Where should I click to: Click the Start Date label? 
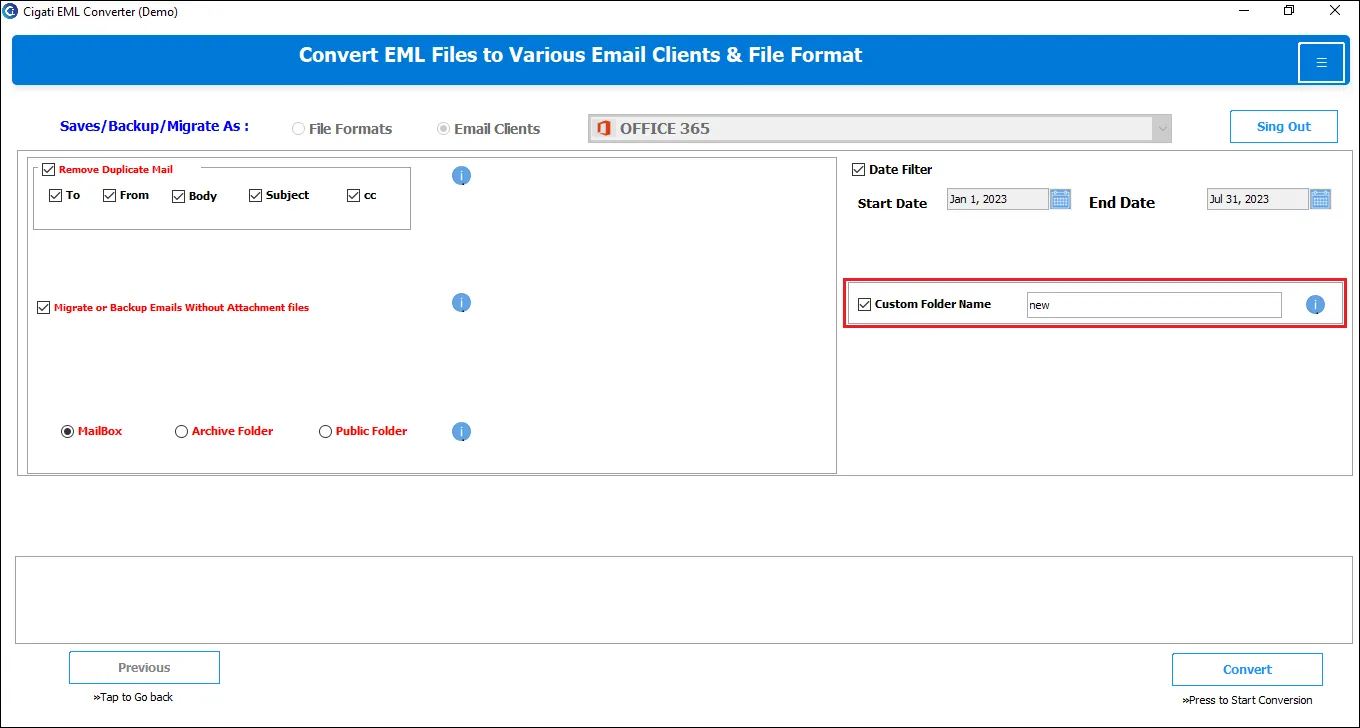click(x=892, y=203)
